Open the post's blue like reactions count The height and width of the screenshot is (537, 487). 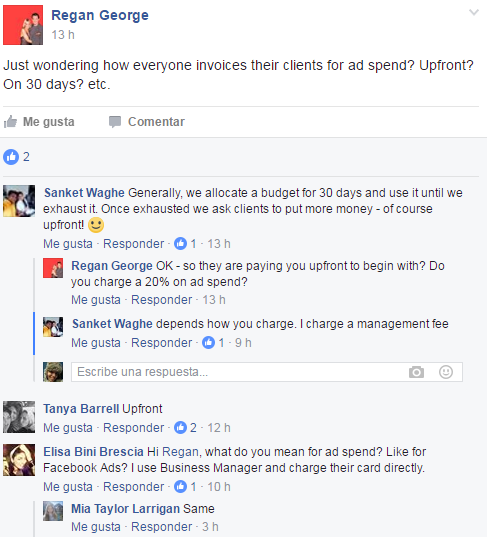[x=16, y=157]
